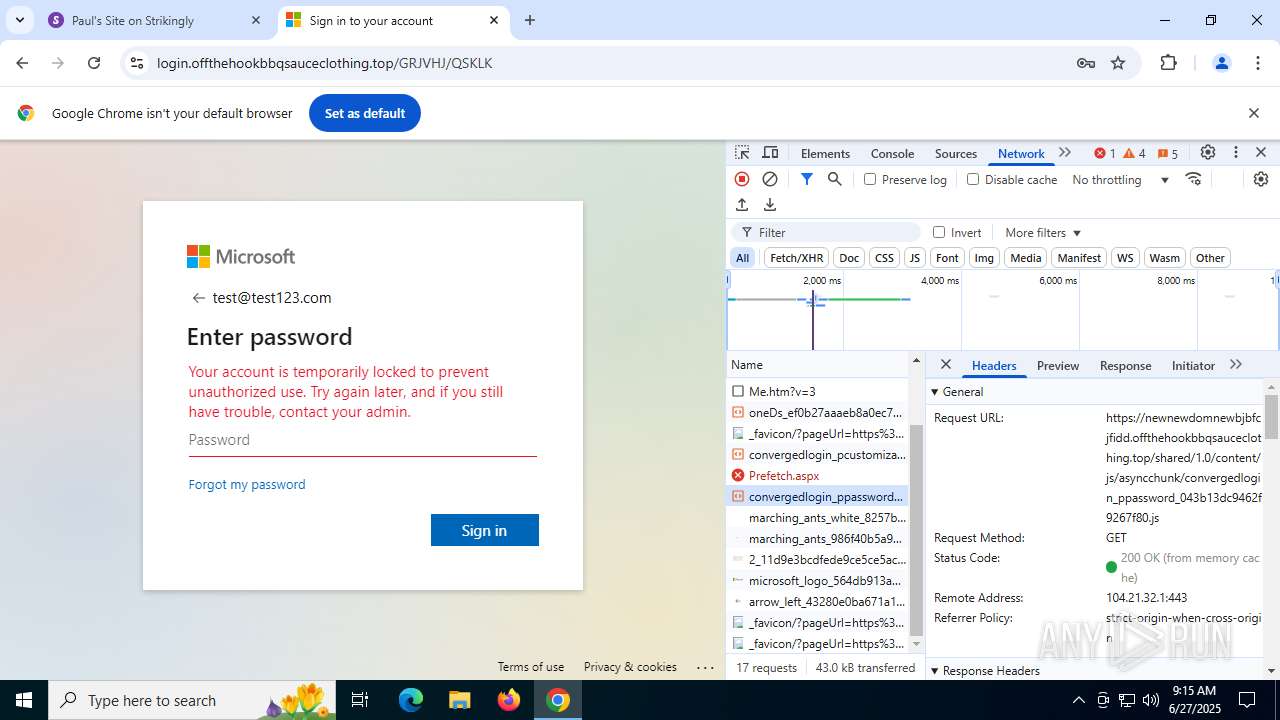
Task: Filter requests by Fetch/XHR
Action: (796, 258)
